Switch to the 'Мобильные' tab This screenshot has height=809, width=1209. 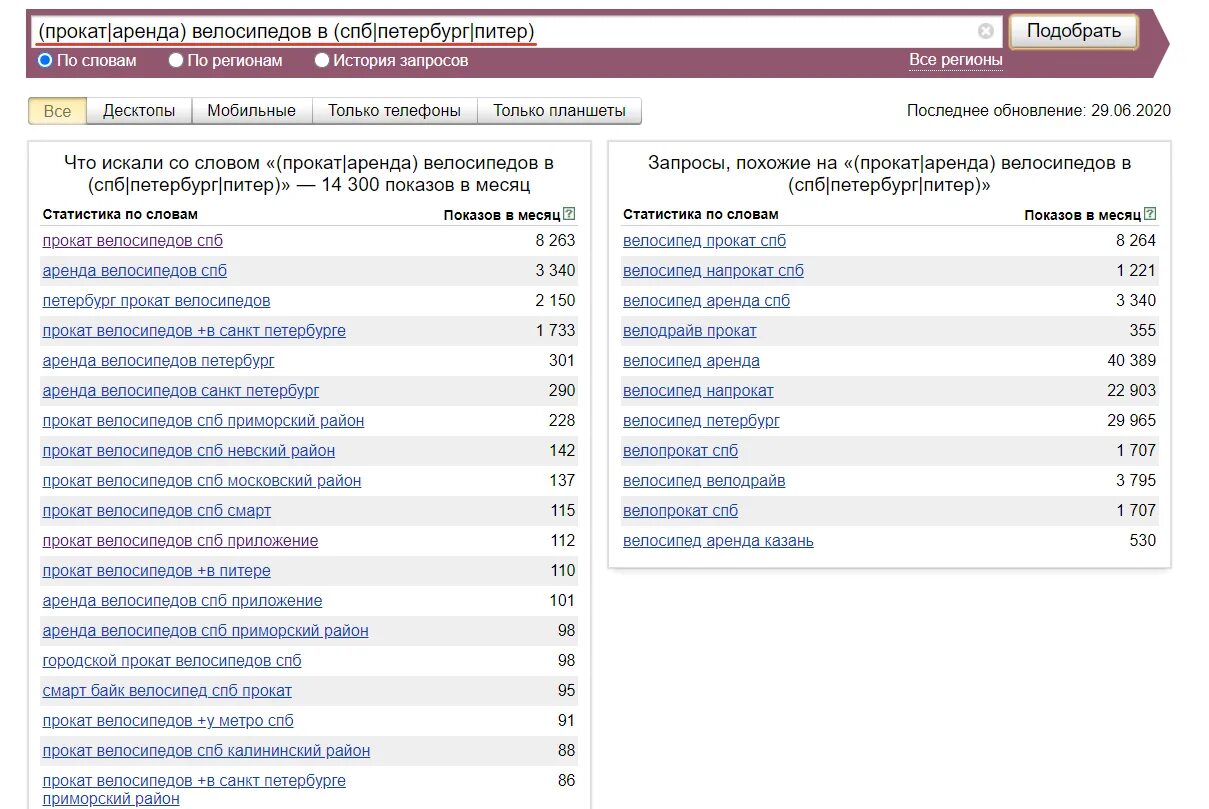pos(252,111)
